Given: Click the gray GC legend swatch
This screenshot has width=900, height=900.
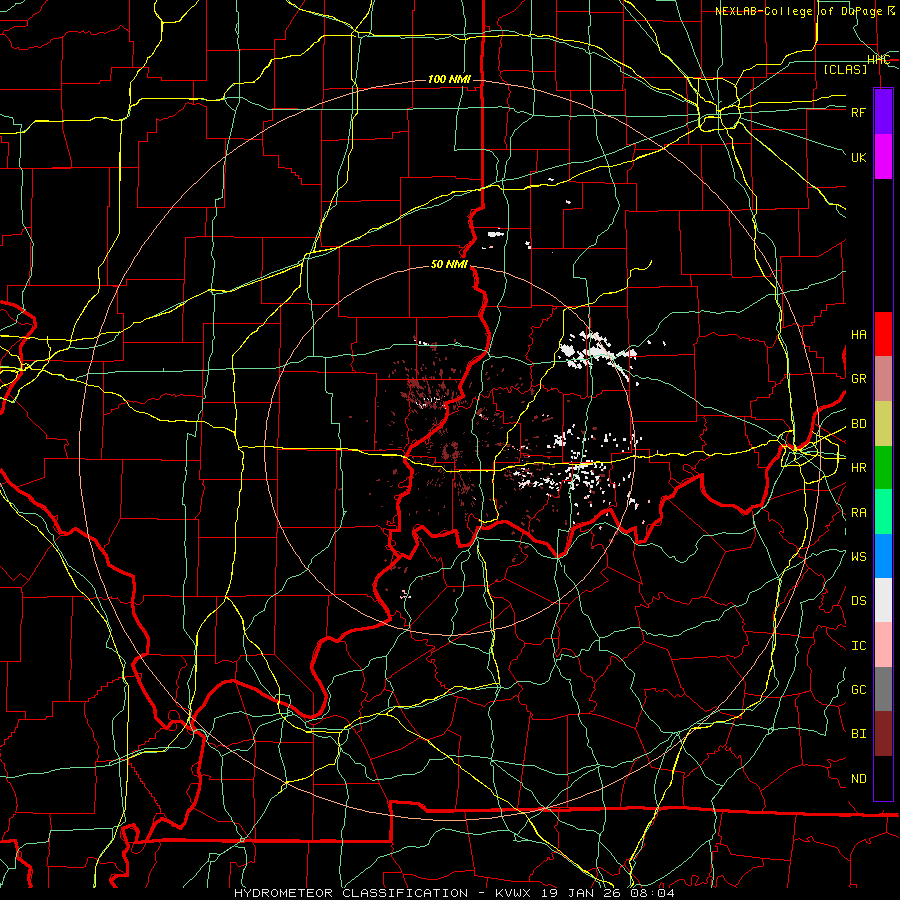Looking at the screenshot, I should coord(883,689).
